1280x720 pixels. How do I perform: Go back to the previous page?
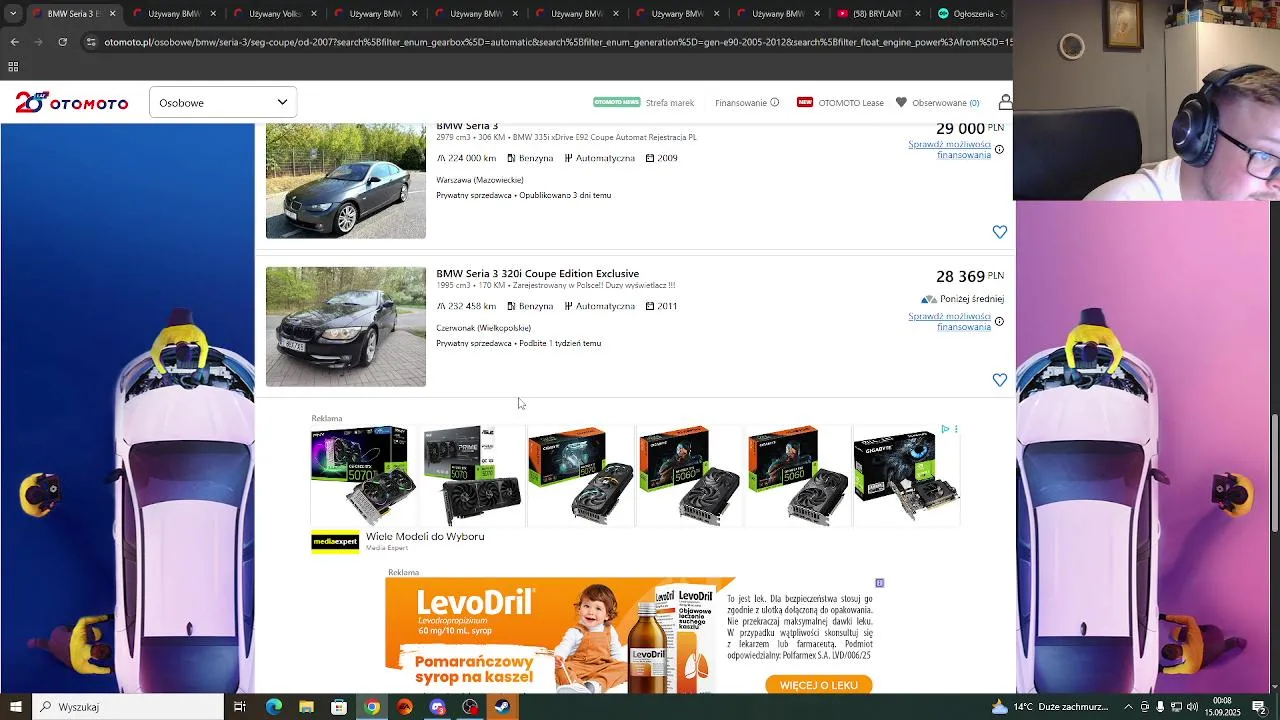pos(14,42)
